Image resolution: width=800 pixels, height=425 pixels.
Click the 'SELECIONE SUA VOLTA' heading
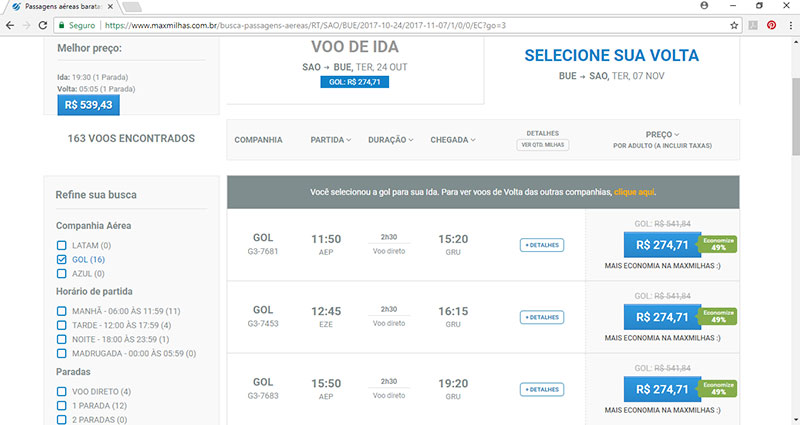point(612,56)
